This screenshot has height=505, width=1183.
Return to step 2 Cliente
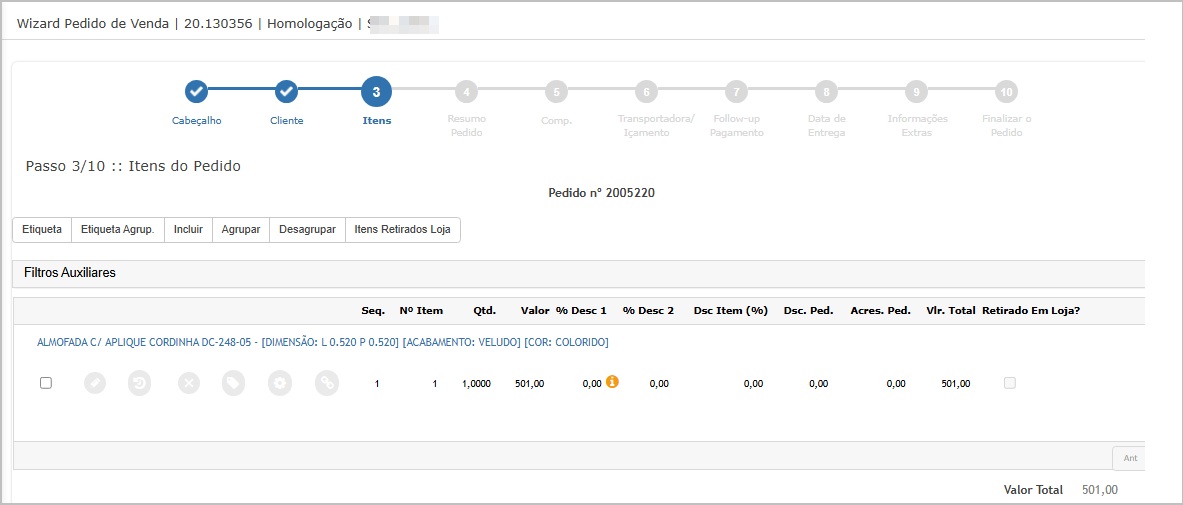(286, 92)
